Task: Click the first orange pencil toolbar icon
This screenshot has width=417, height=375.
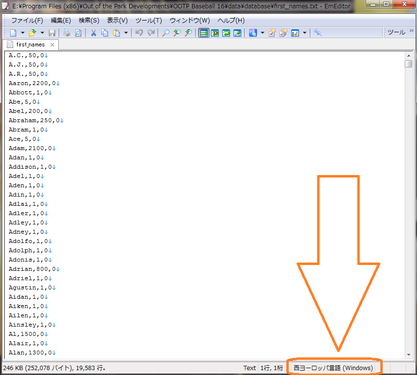Action: (272, 33)
